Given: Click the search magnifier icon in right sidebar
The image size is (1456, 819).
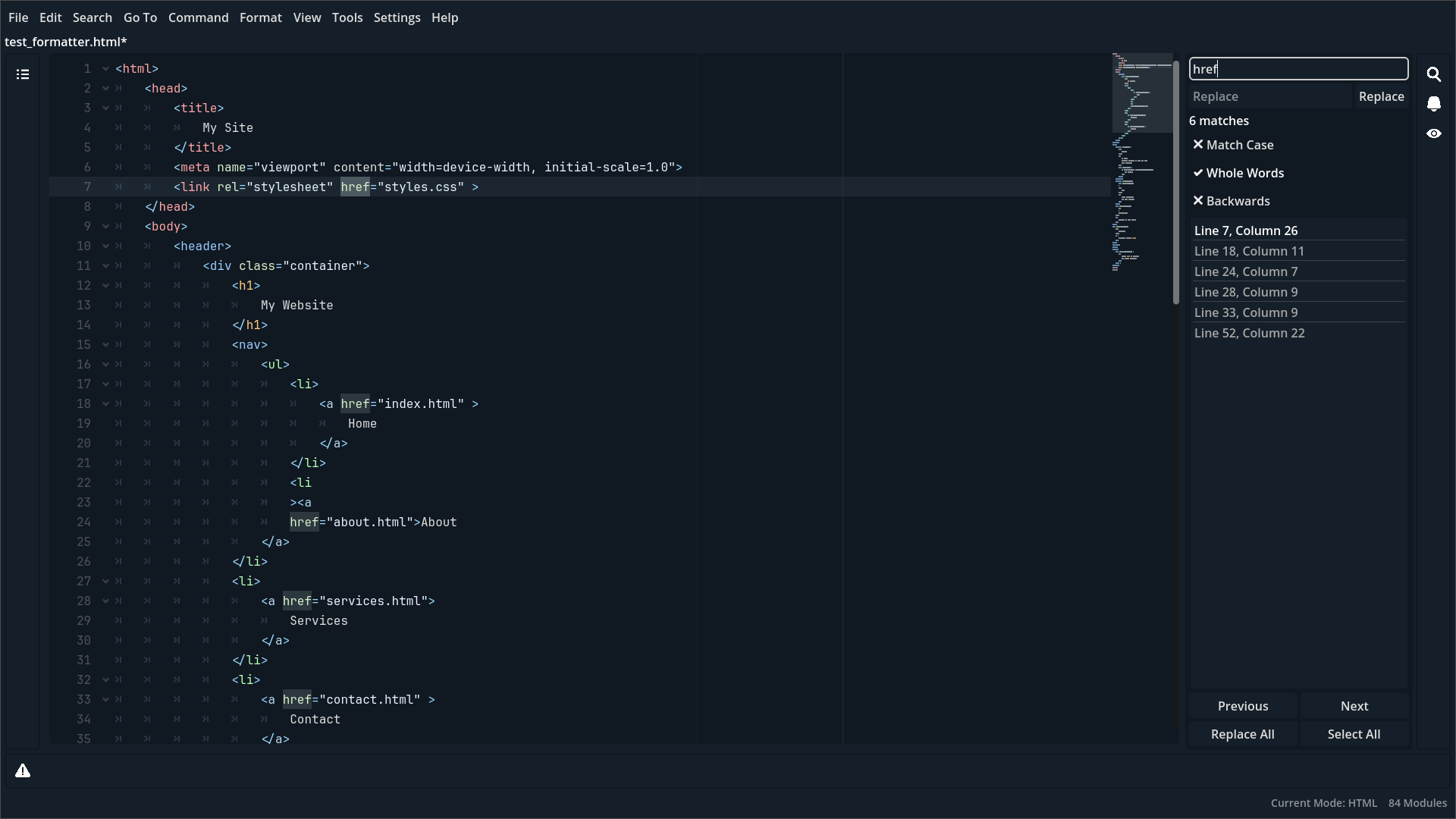Looking at the screenshot, I should coord(1433,74).
